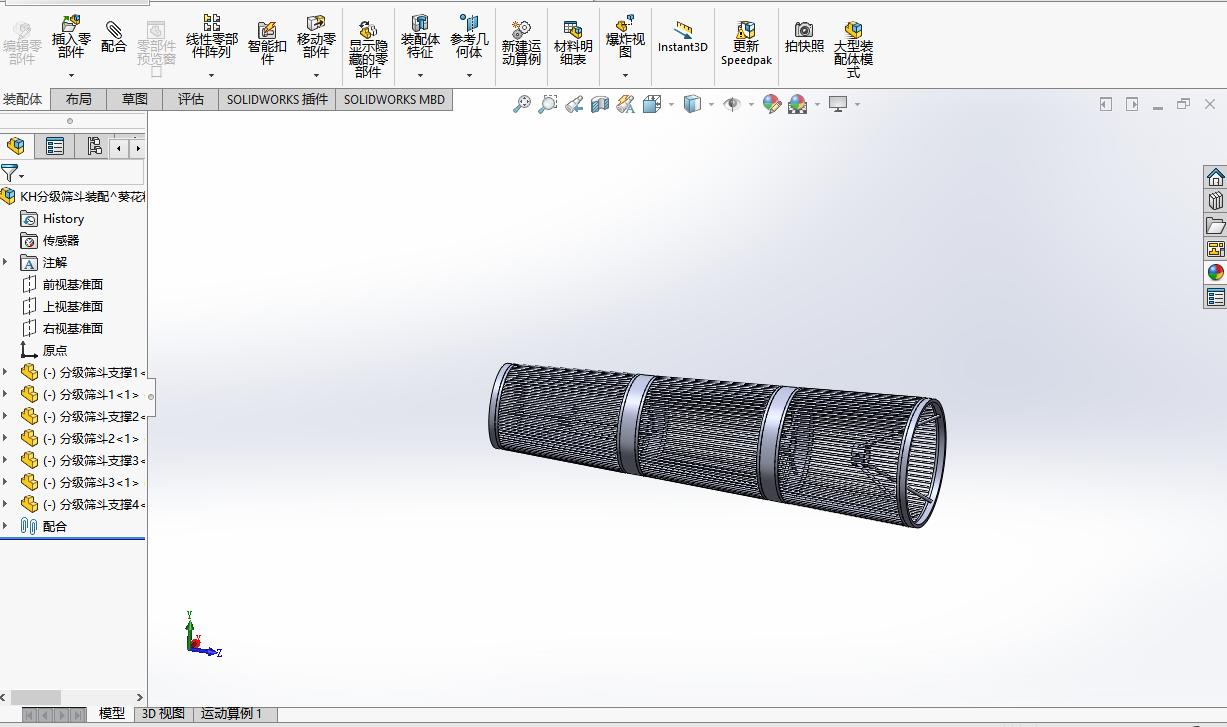The width and height of the screenshot is (1227, 727).
Task: Open the Insert Component dropdown arrow
Action: [71, 75]
